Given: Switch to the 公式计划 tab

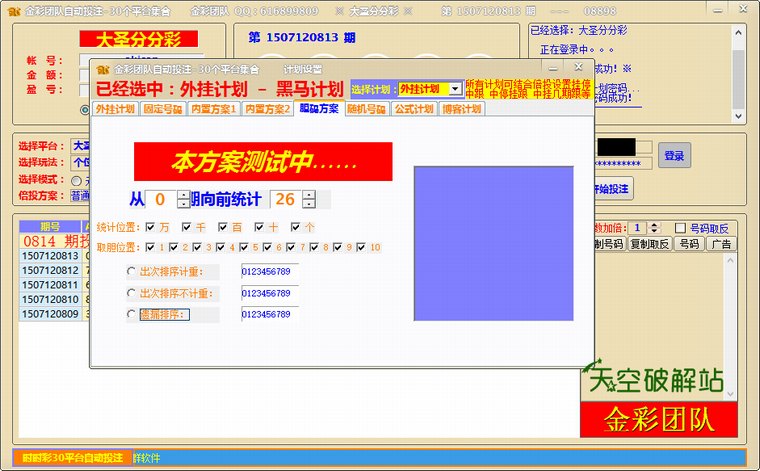Looking at the screenshot, I should pyautogui.click(x=413, y=109).
